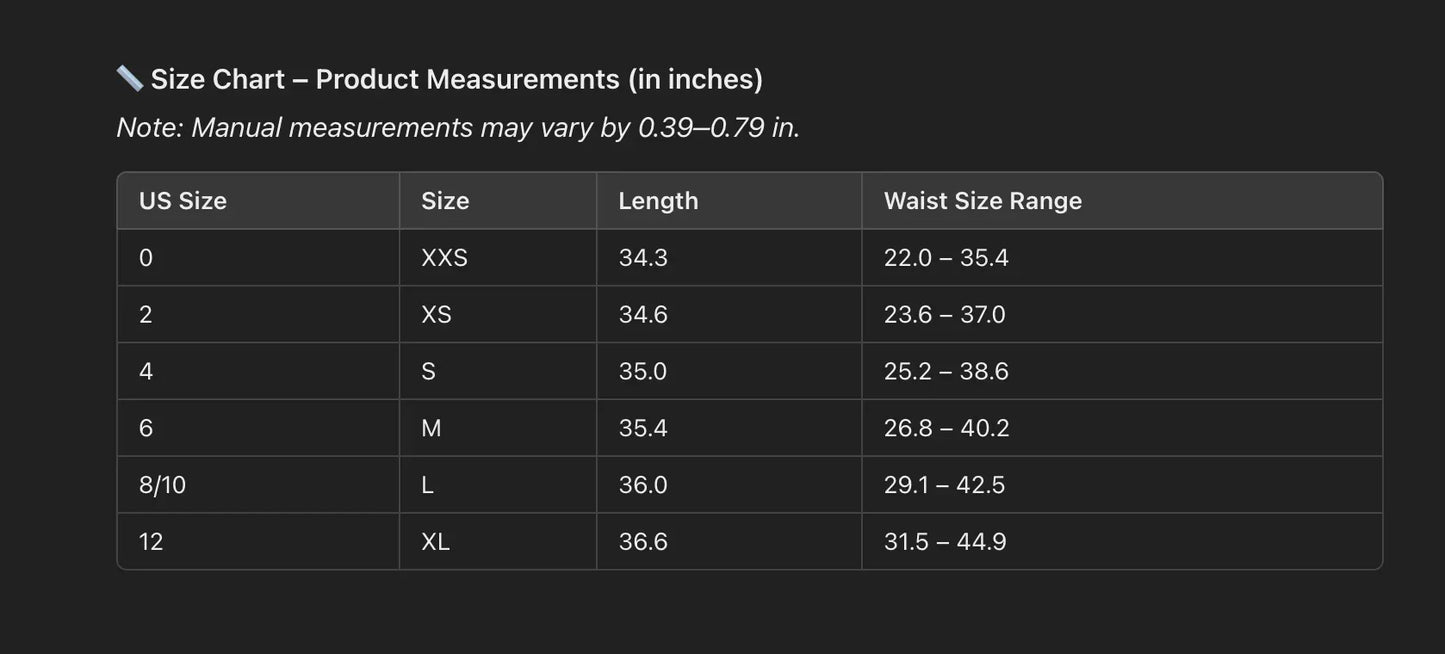Click the M size cell
This screenshot has width=1445, height=654.
point(431,429)
